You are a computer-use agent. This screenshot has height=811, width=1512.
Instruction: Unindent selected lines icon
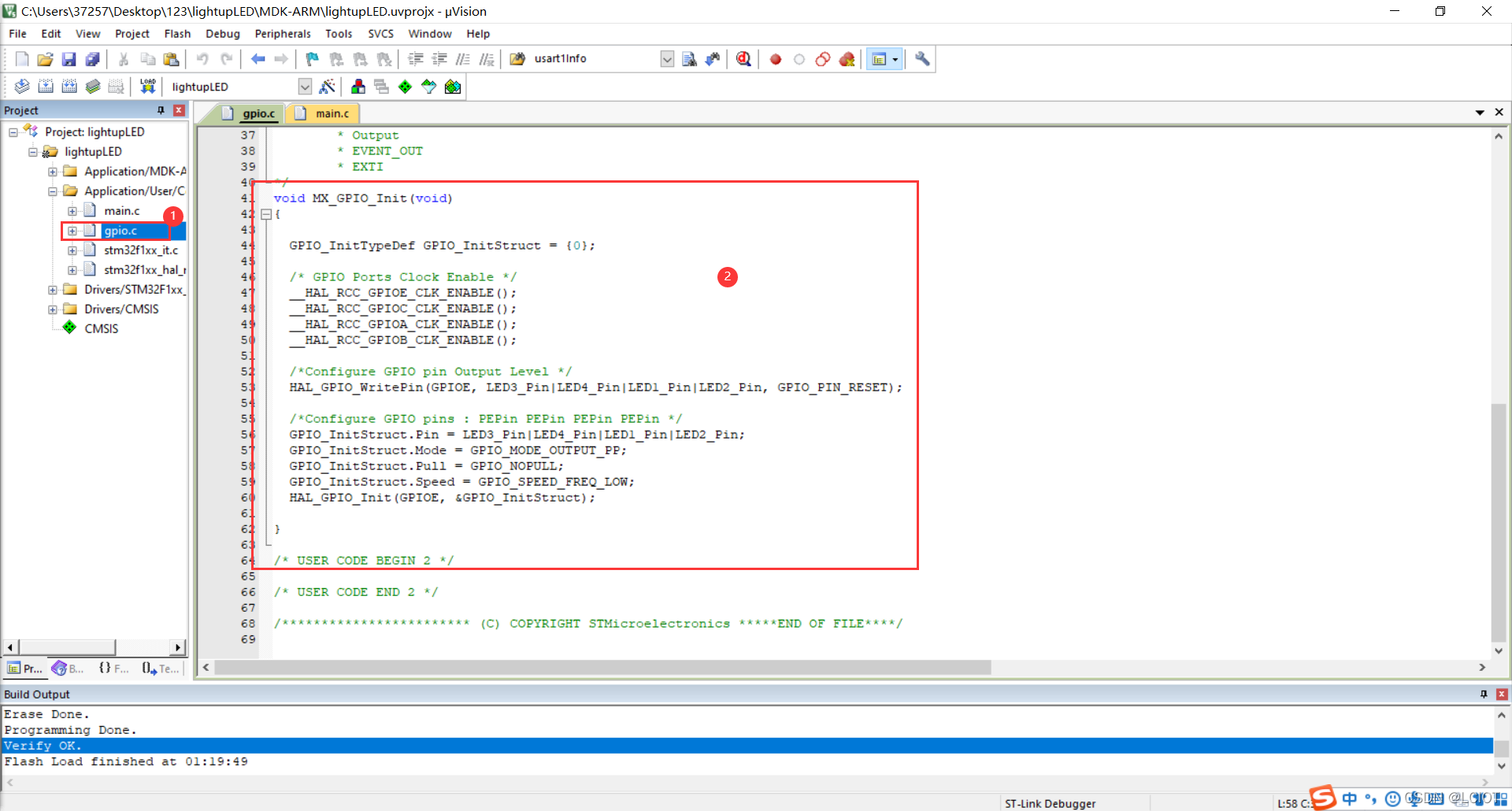[439, 59]
